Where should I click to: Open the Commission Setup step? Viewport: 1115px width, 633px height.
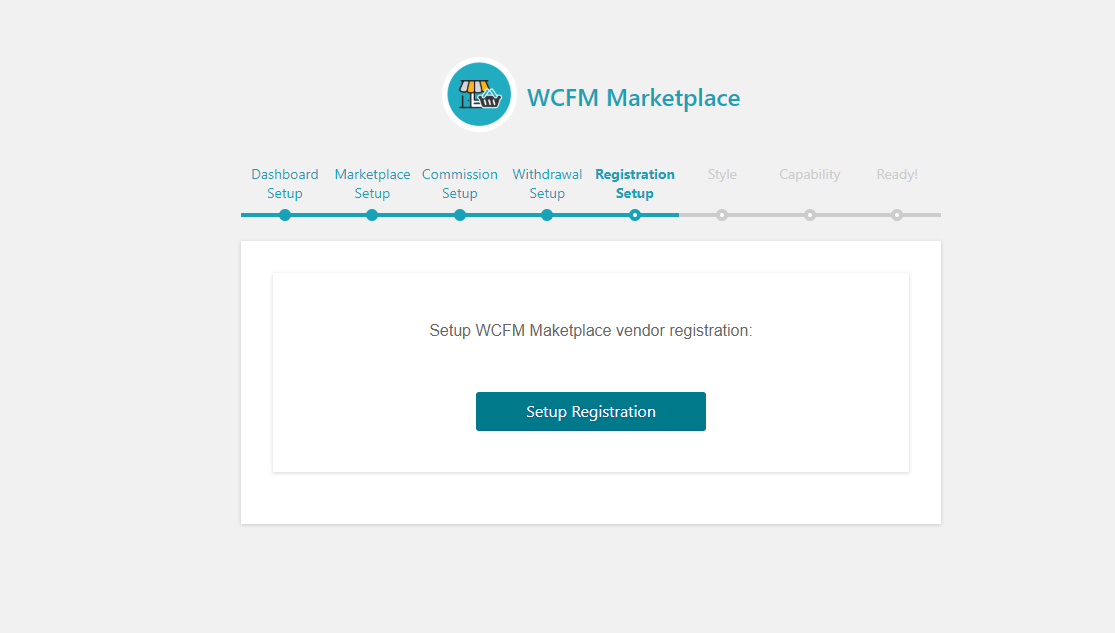tap(459, 183)
